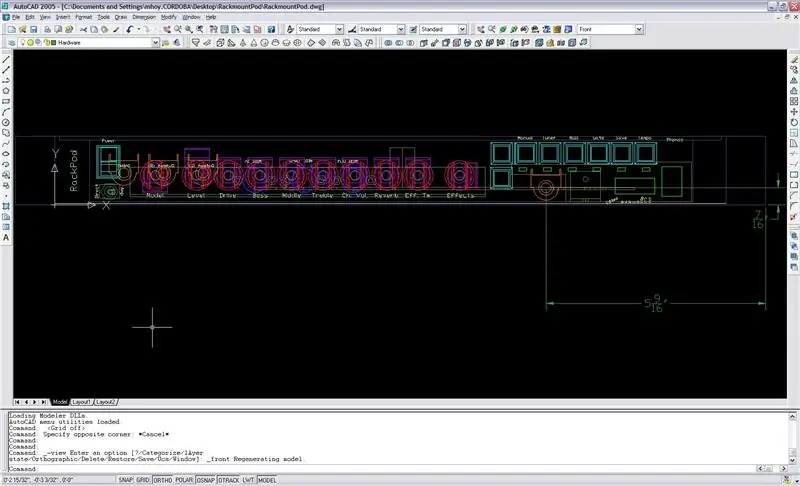Open the text style Standard dropdown
Screen dimensions: 800x486
(339, 30)
